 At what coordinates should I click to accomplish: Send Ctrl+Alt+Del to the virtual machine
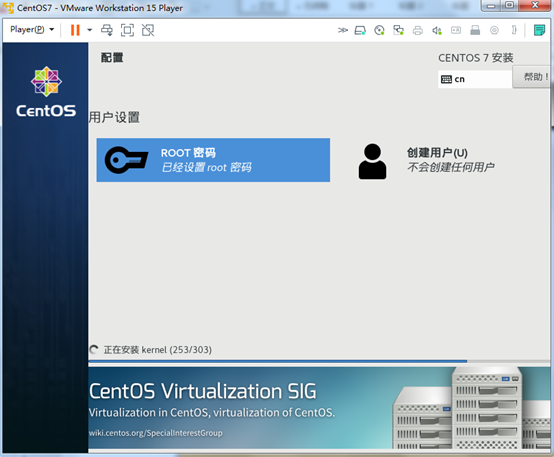click(107, 30)
